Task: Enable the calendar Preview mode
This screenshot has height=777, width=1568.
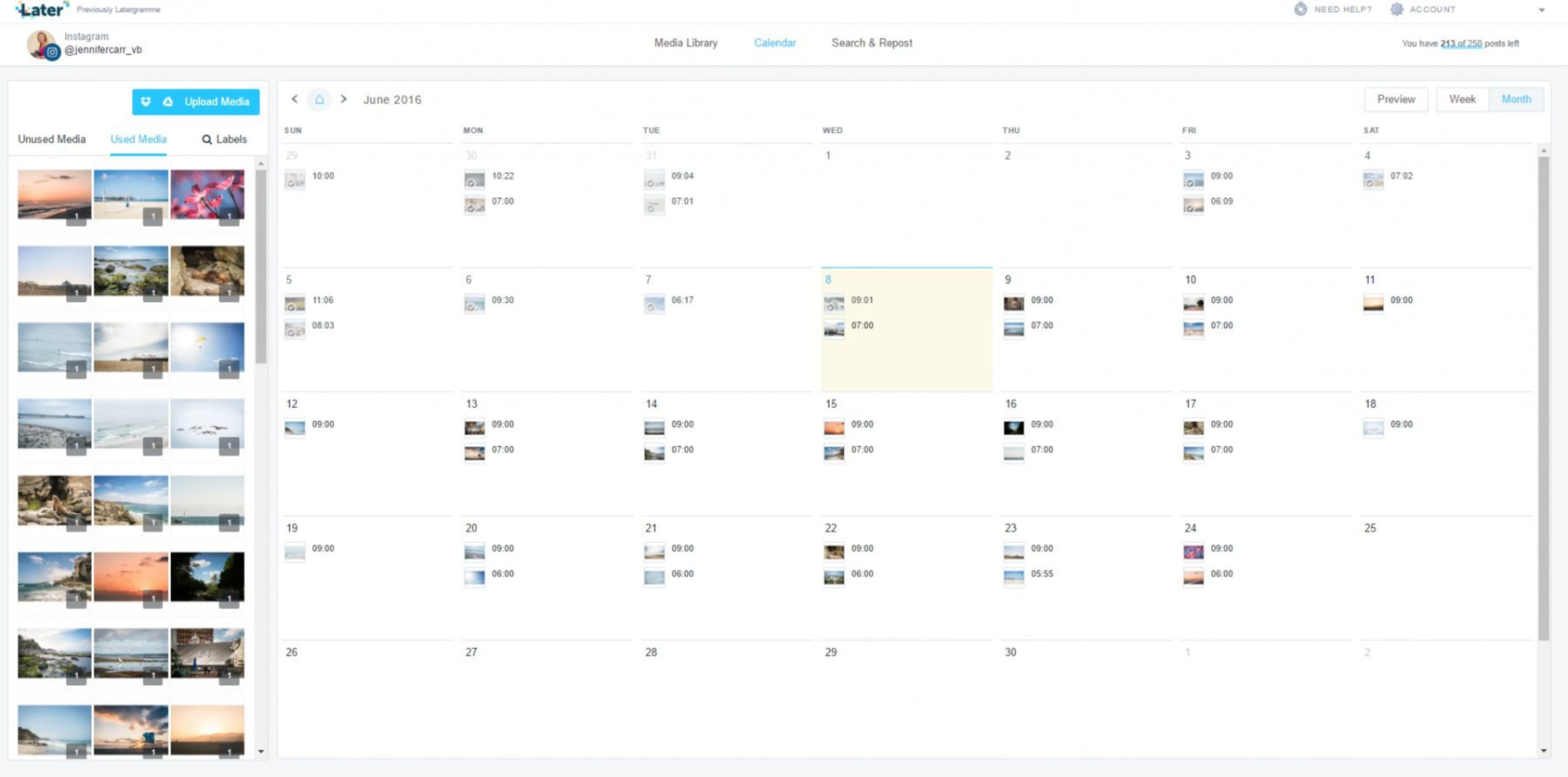Action: (1396, 99)
